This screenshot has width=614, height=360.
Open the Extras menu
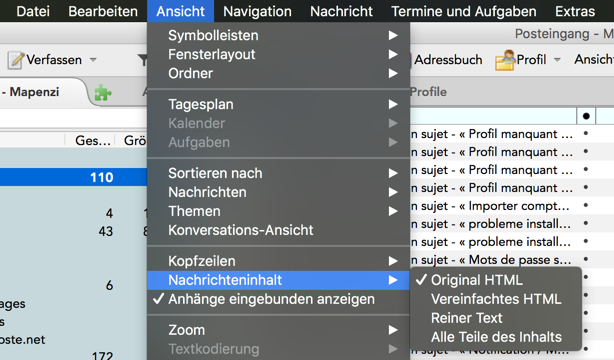[x=575, y=11]
